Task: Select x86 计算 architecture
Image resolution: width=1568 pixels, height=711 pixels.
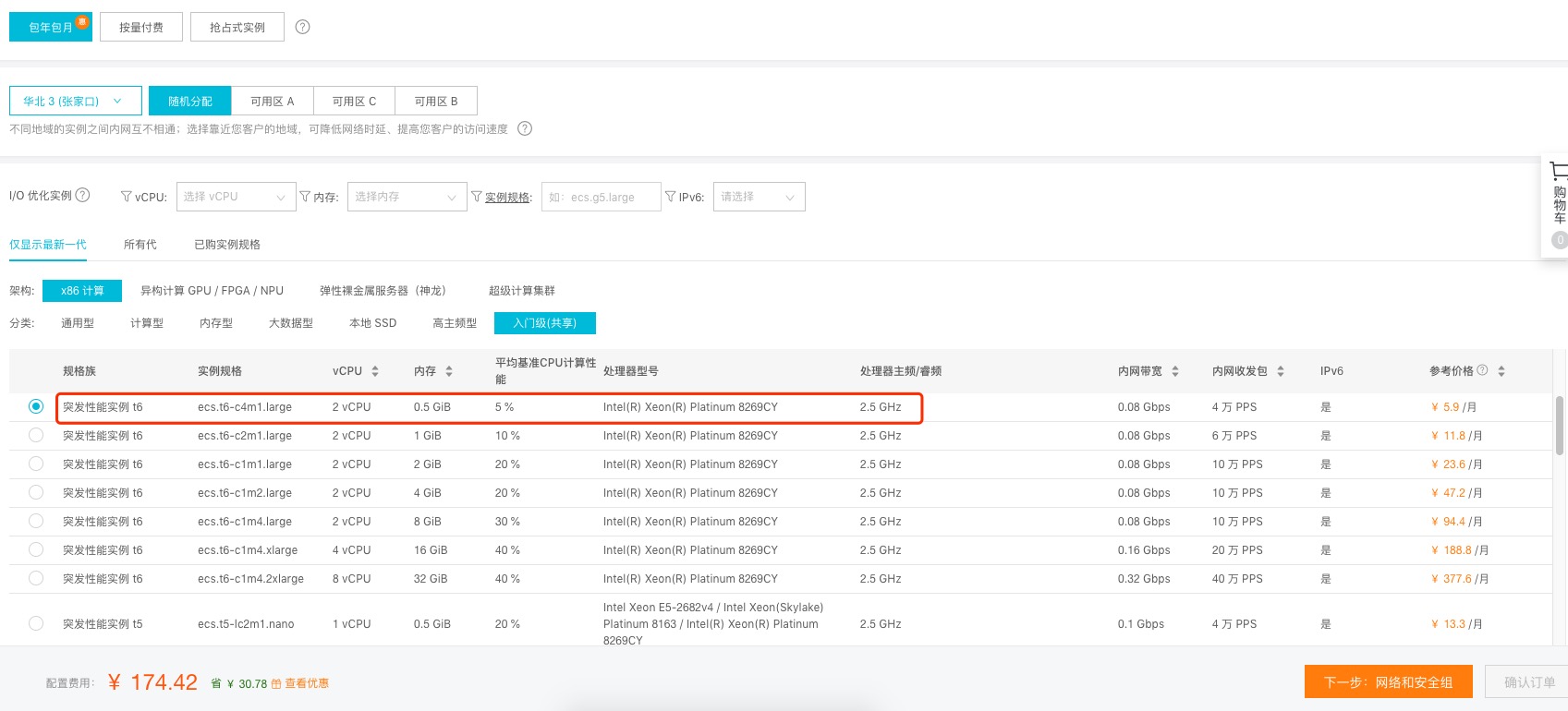Action: [x=83, y=290]
